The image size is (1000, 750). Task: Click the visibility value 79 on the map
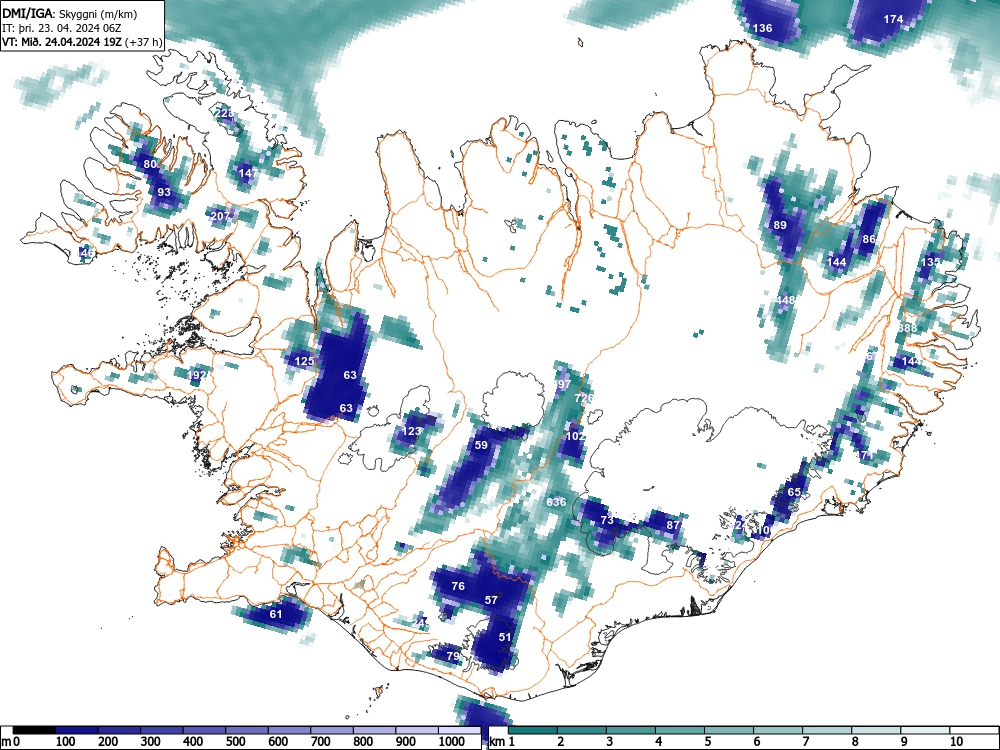pos(453,656)
